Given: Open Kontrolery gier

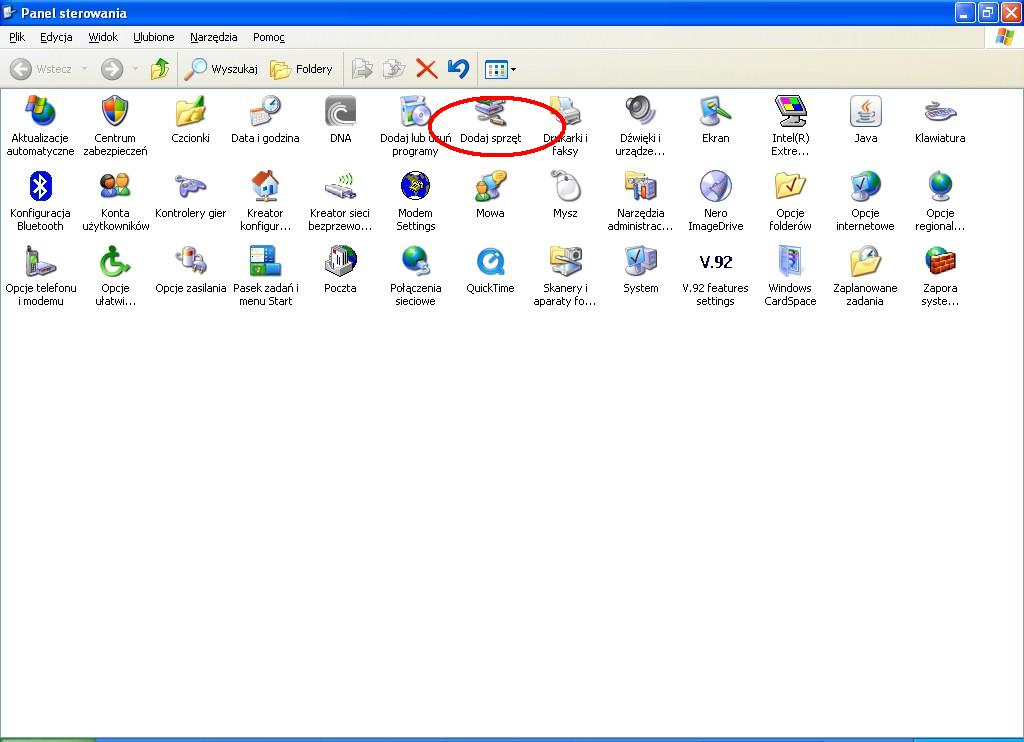Looking at the screenshot, I should (190, 195).
